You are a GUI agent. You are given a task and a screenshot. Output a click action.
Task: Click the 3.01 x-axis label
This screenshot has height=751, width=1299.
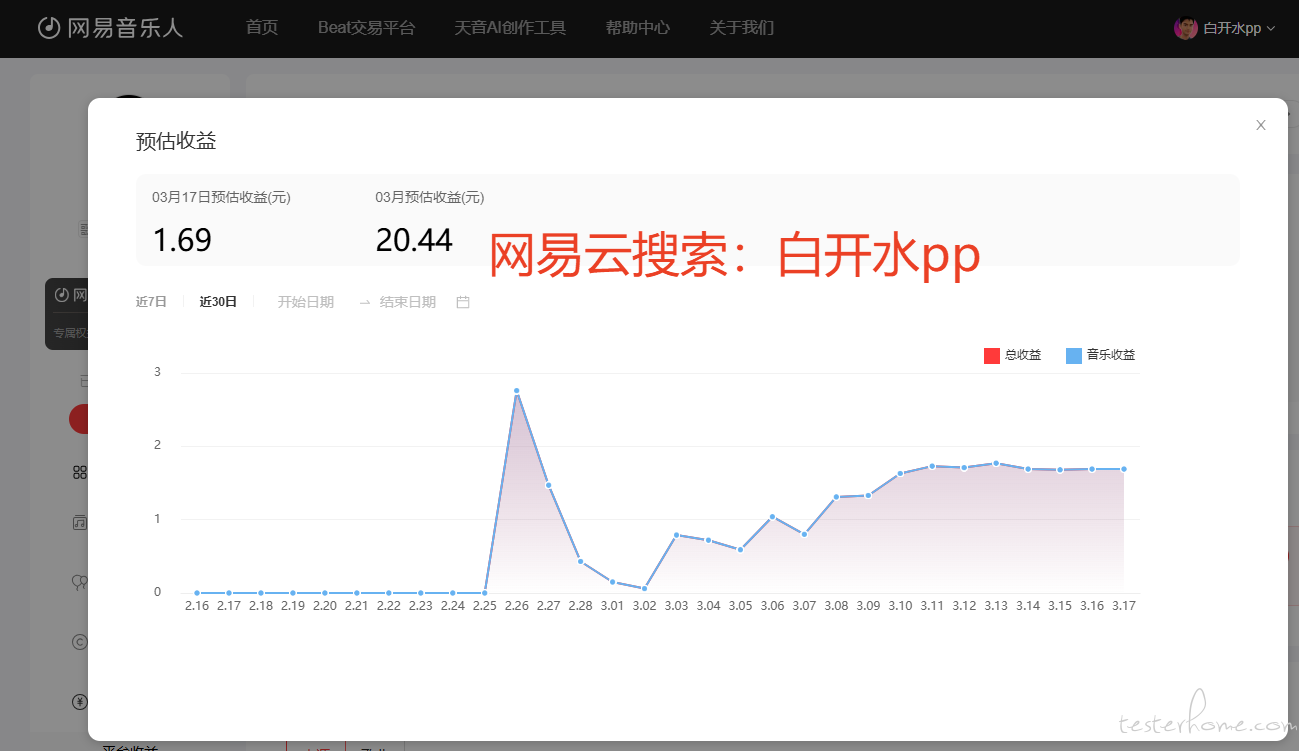coord(612,606)
